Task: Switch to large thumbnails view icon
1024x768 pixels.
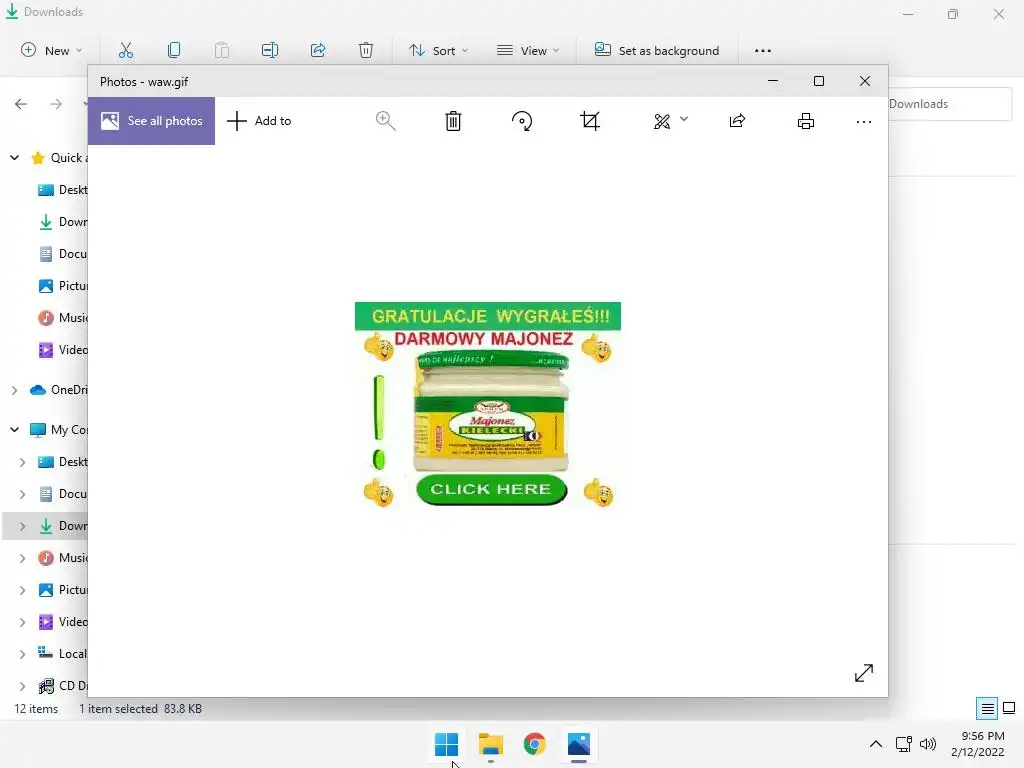Action: [x=1009, y=708]
